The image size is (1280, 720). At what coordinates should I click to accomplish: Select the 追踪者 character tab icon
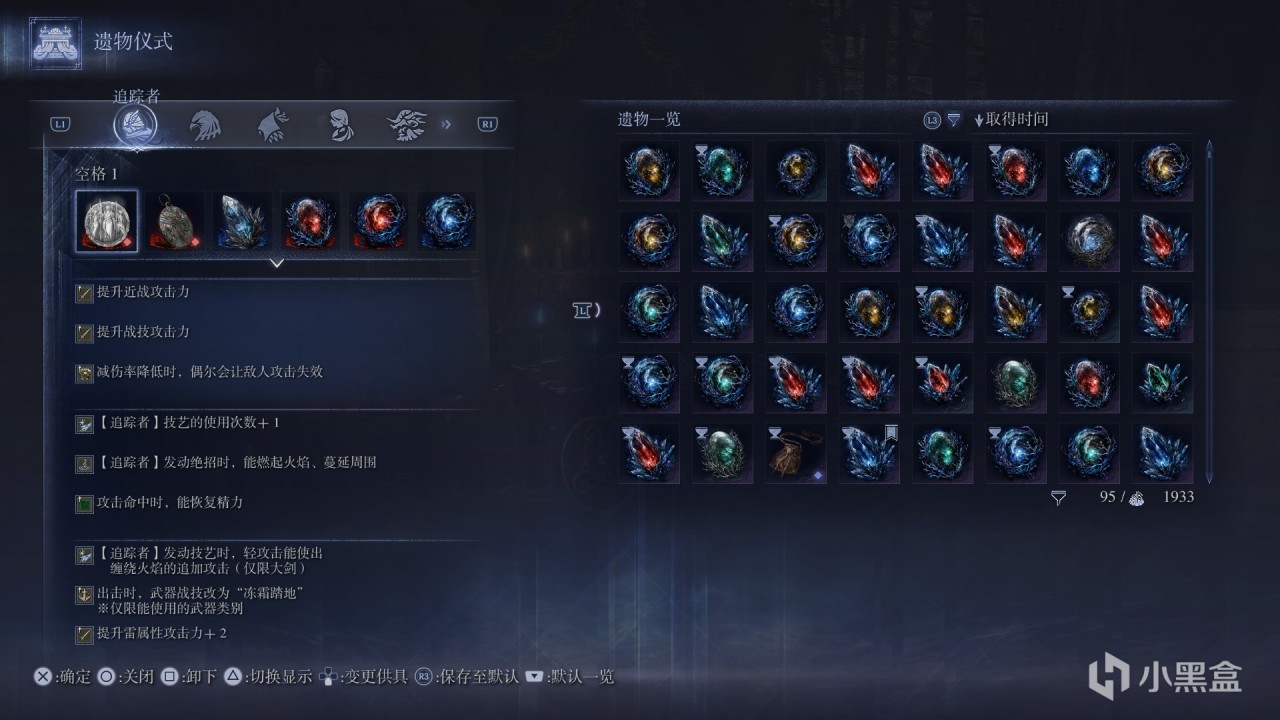[135, 125]
